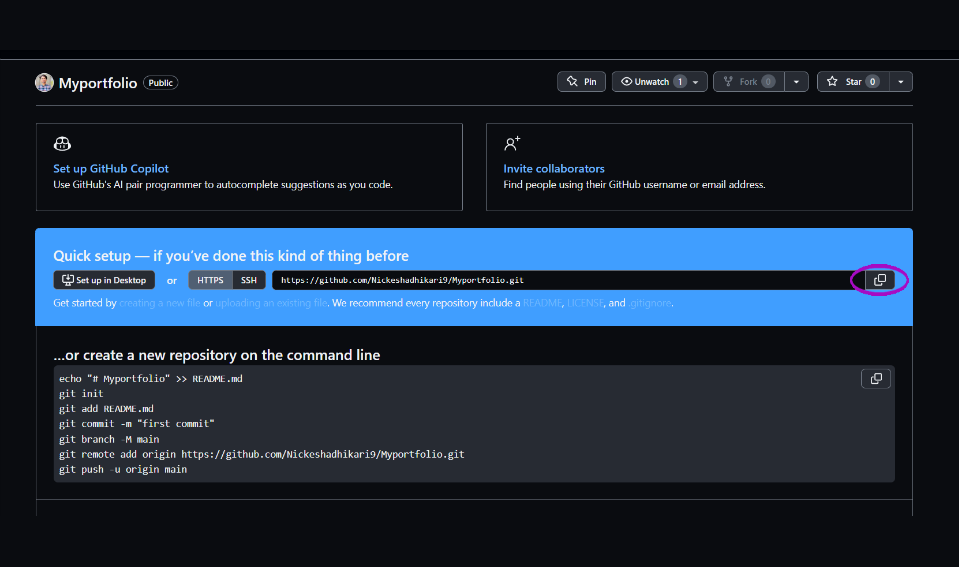
Task: Click Set up in Desktop button
Action: click(x=104, y=280)
